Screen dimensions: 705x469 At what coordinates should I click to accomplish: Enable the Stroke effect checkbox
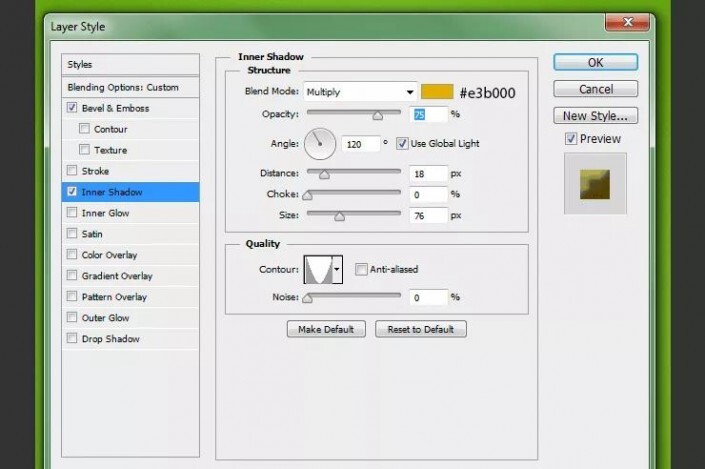point(71,171)
